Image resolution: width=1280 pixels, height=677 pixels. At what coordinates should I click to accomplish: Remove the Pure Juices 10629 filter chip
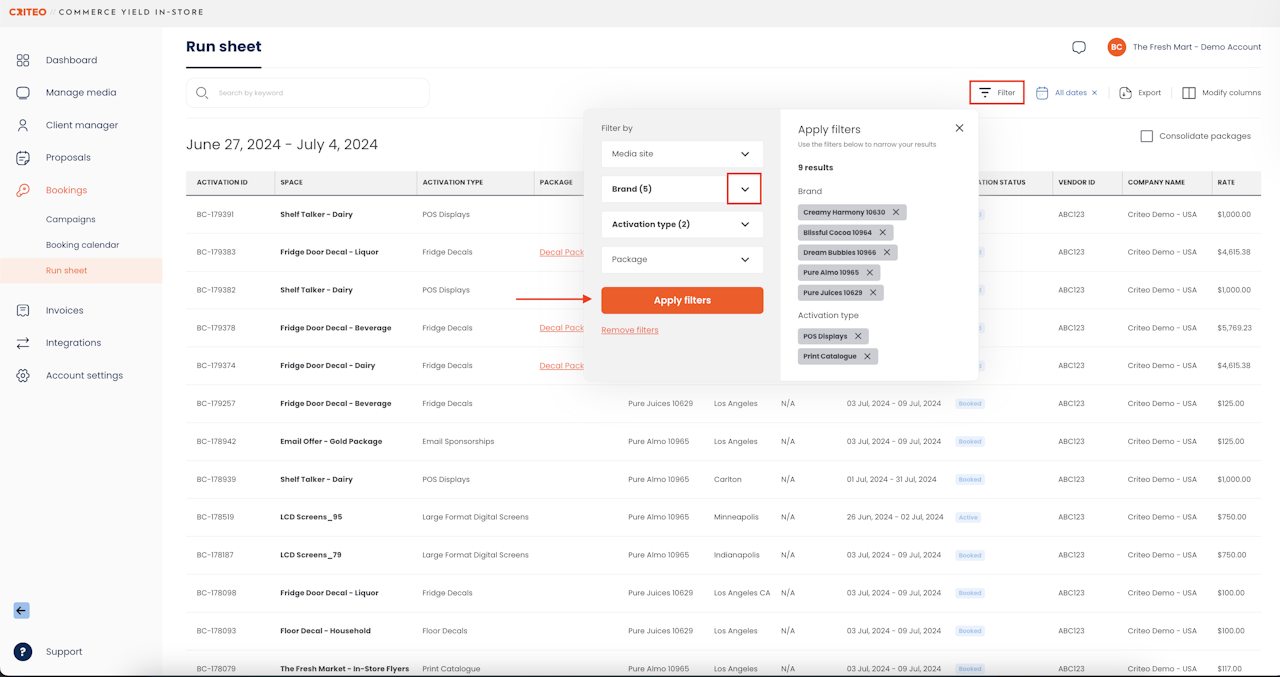click(873, 292)
